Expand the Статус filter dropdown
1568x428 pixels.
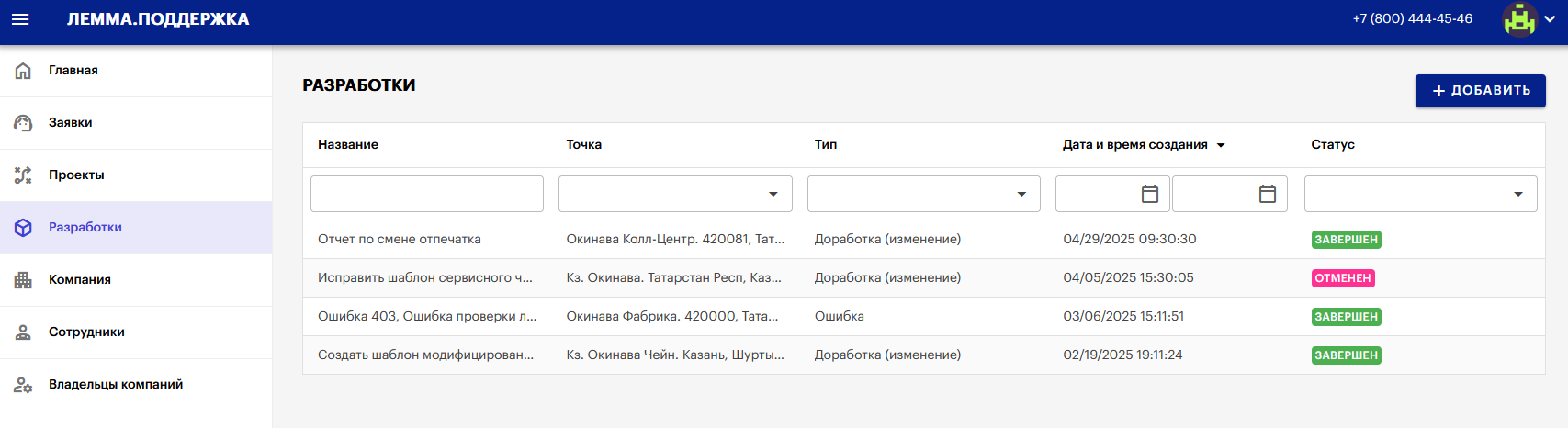pos(1517,194)
